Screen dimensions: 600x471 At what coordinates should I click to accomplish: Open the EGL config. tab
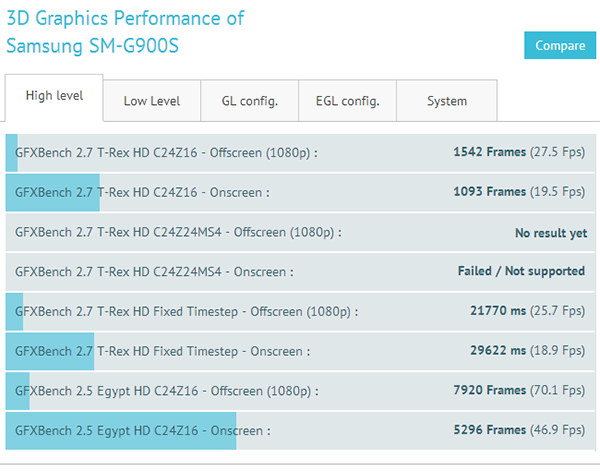[x=347, y=101]
